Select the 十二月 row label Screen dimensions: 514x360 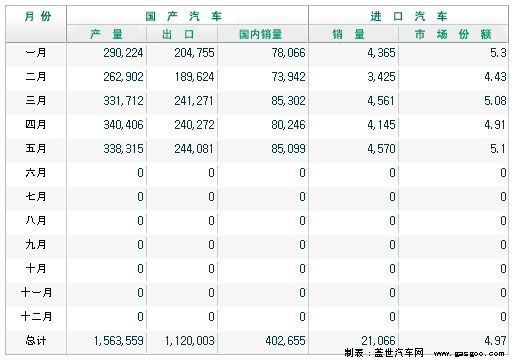coord(36,317)
